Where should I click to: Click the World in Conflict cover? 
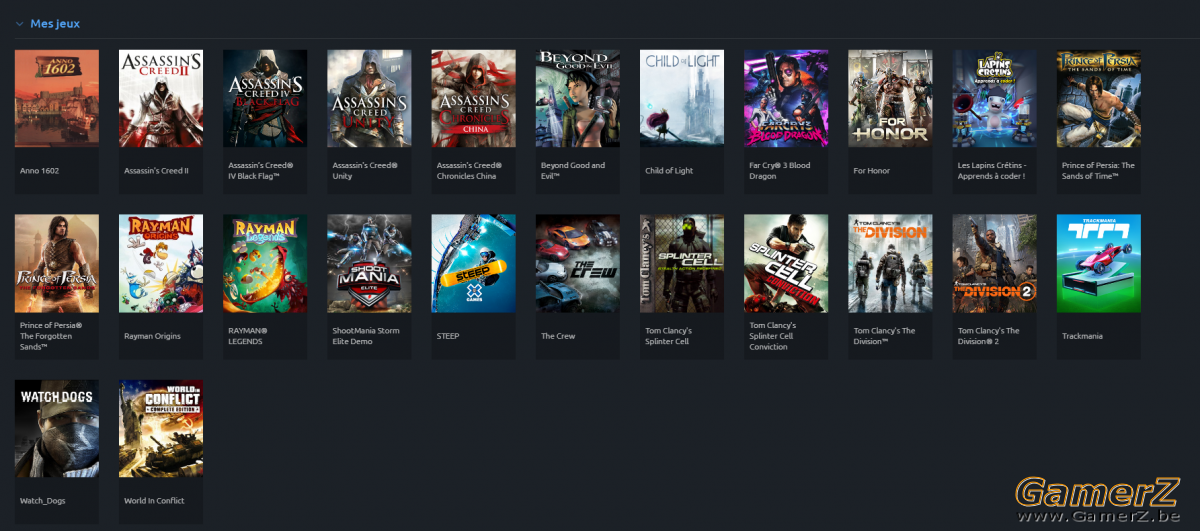coord(161,428)
